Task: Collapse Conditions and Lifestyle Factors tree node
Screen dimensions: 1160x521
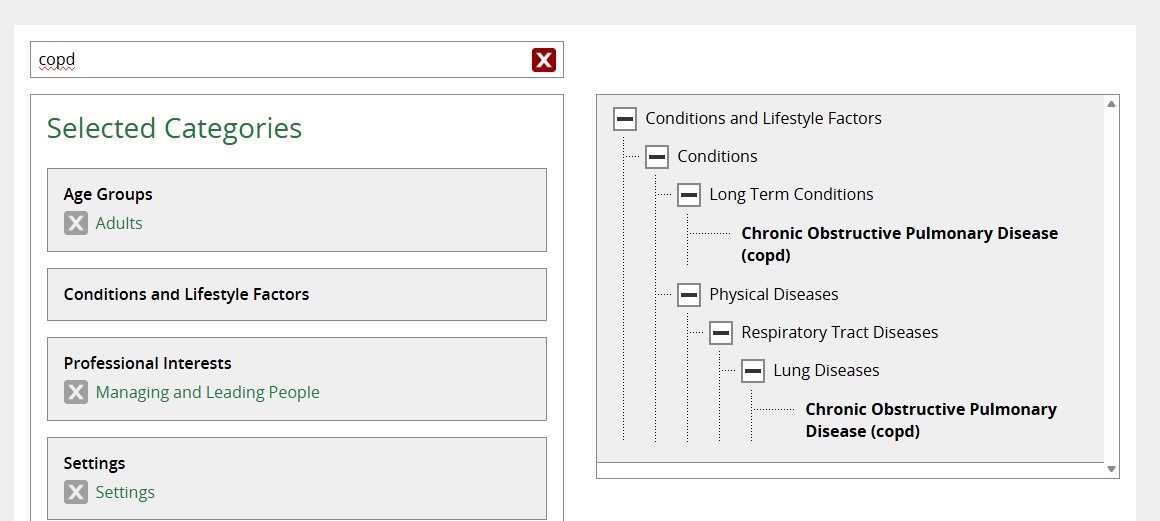Action: 625,119
